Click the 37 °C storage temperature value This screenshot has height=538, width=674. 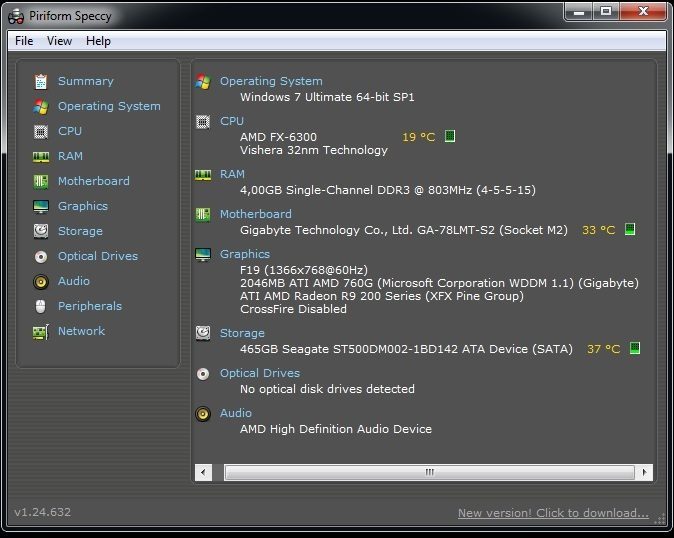click(x=604, y=349)
